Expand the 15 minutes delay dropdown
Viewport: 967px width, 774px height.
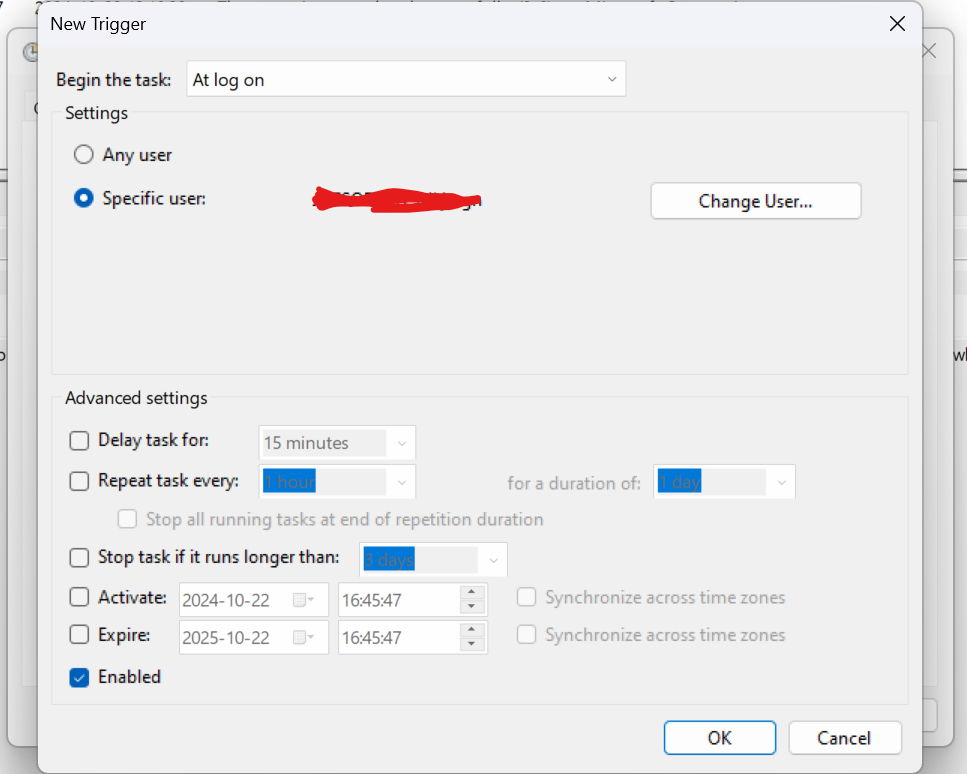[x=402, y=443]
